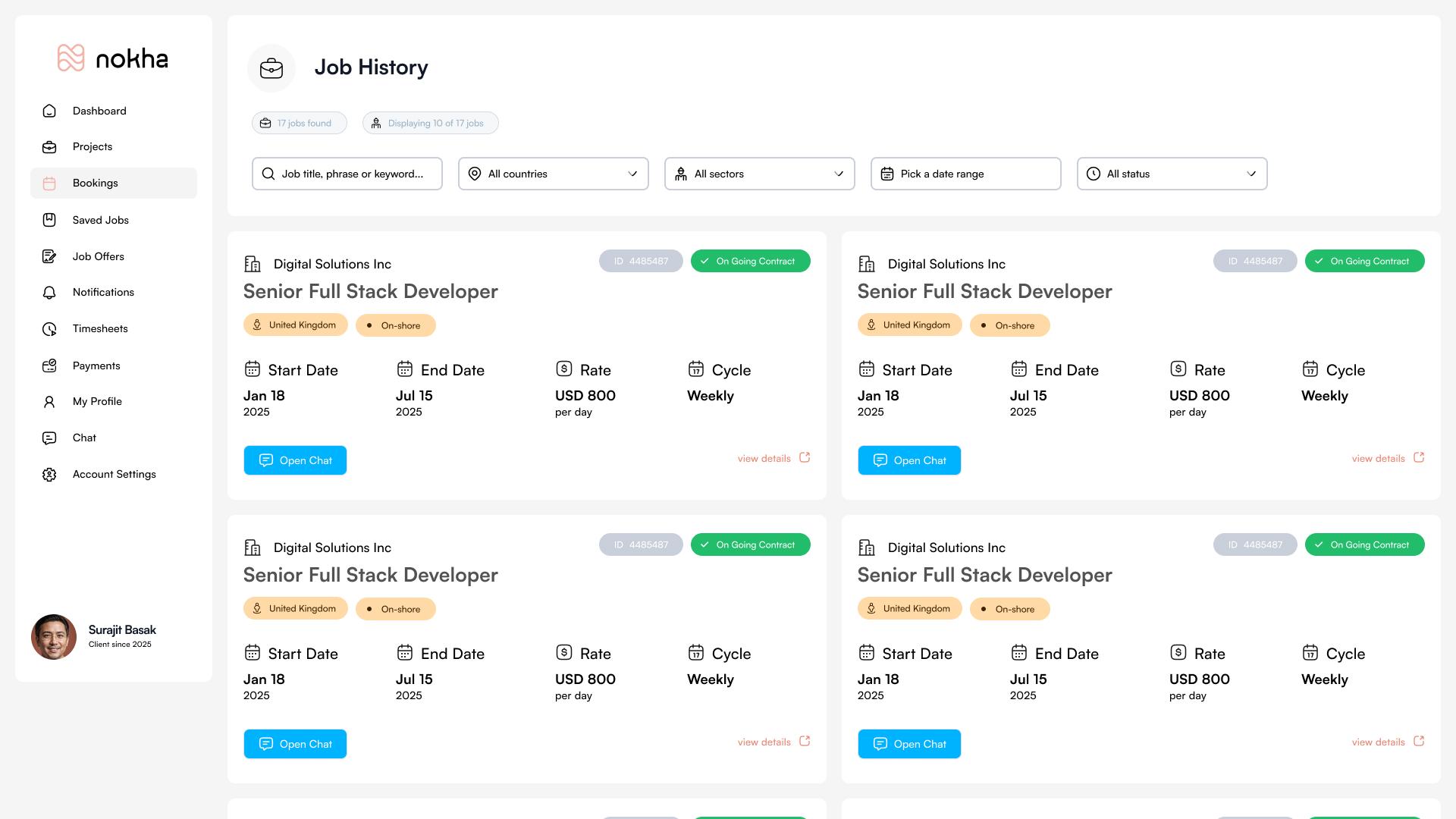
Task: Click the Payments wallet icon
Action: (x=49, y=366)
